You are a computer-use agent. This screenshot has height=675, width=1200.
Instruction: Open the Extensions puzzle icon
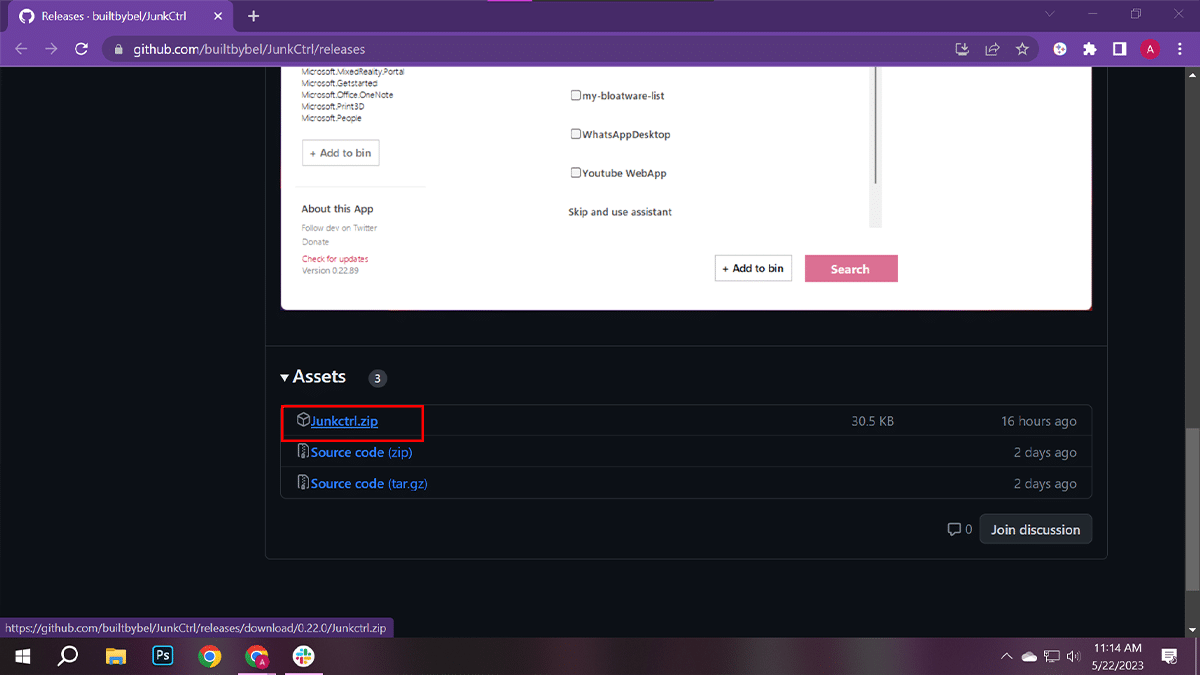coord(1090,49)
